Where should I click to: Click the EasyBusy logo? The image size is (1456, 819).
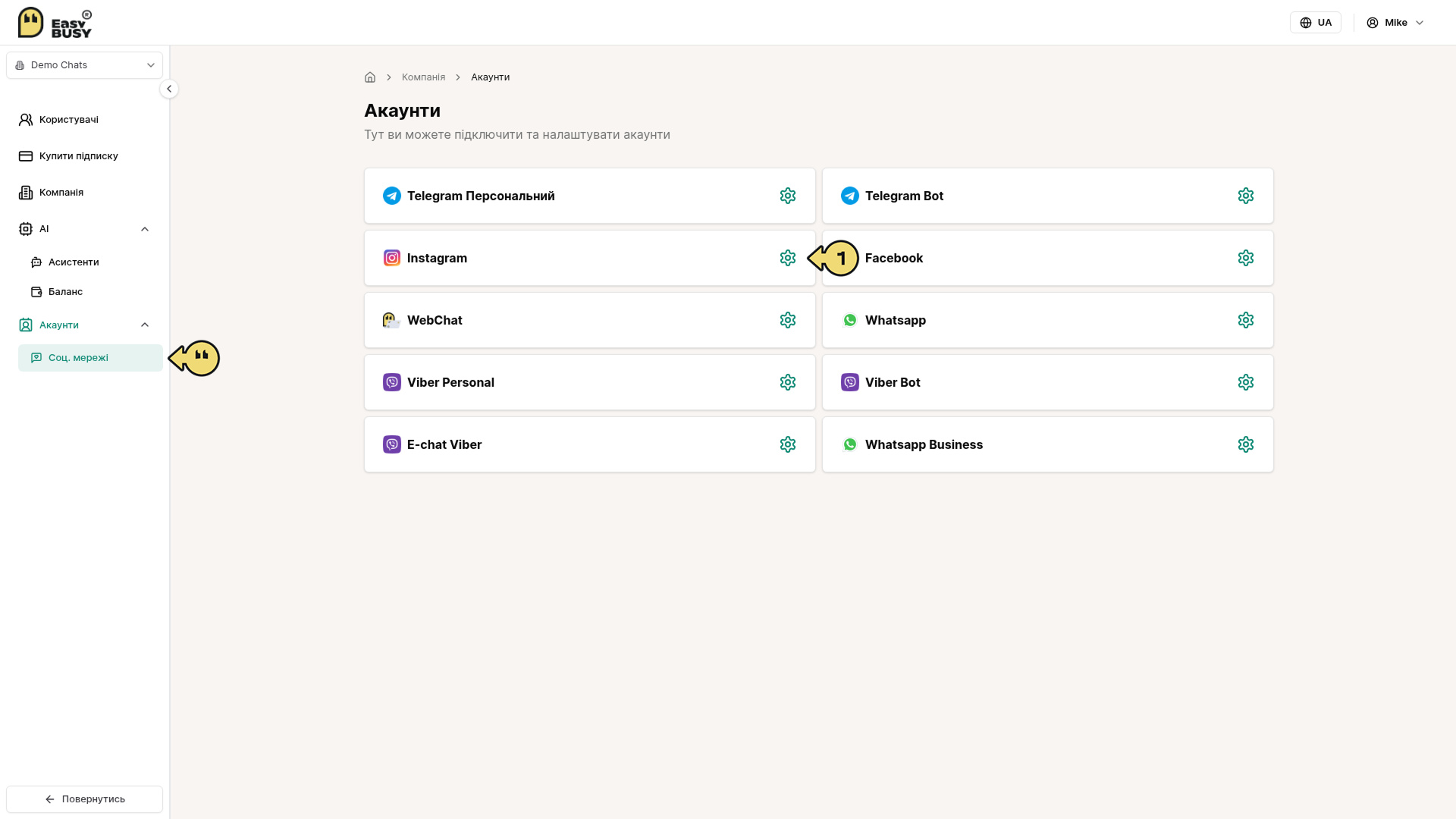(x=55, y=23)
